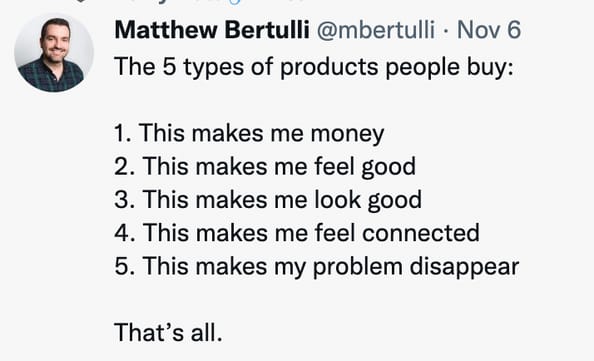Click the word "problem" in item five
This screenshot has width=594, height=361.
[x=357, y=267]
